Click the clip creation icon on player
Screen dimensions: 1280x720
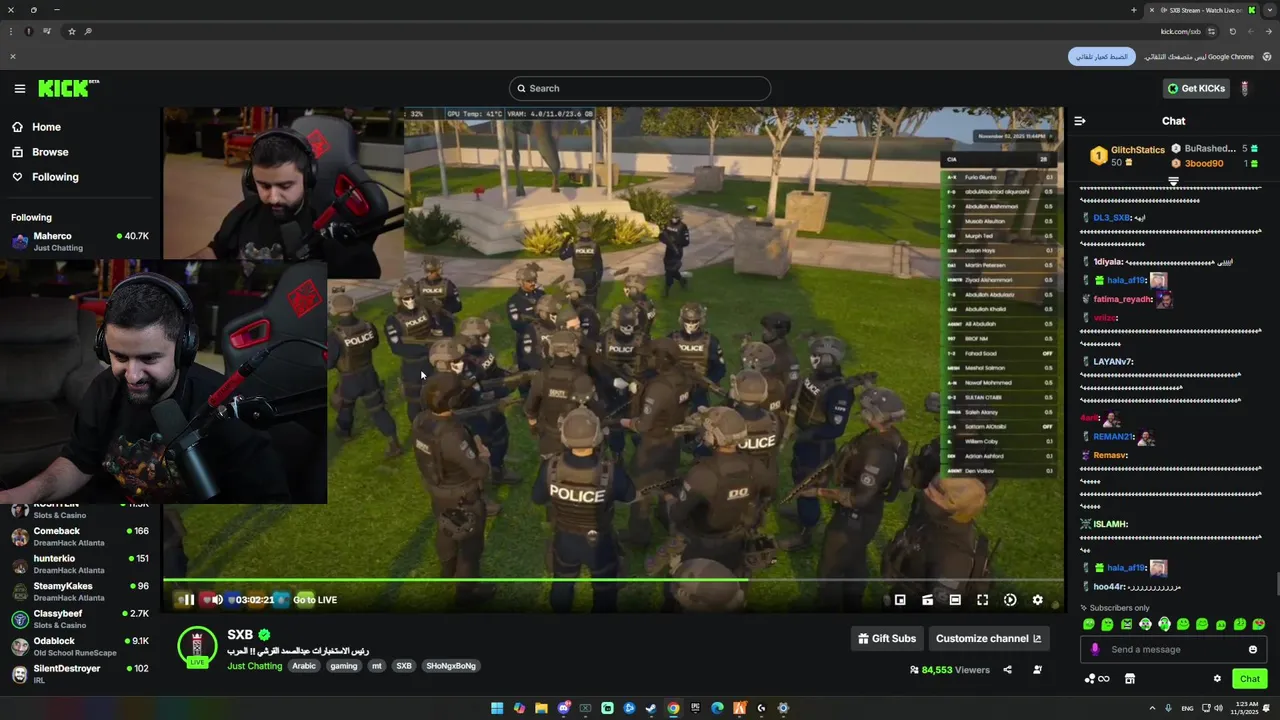[x=928, y=600]
